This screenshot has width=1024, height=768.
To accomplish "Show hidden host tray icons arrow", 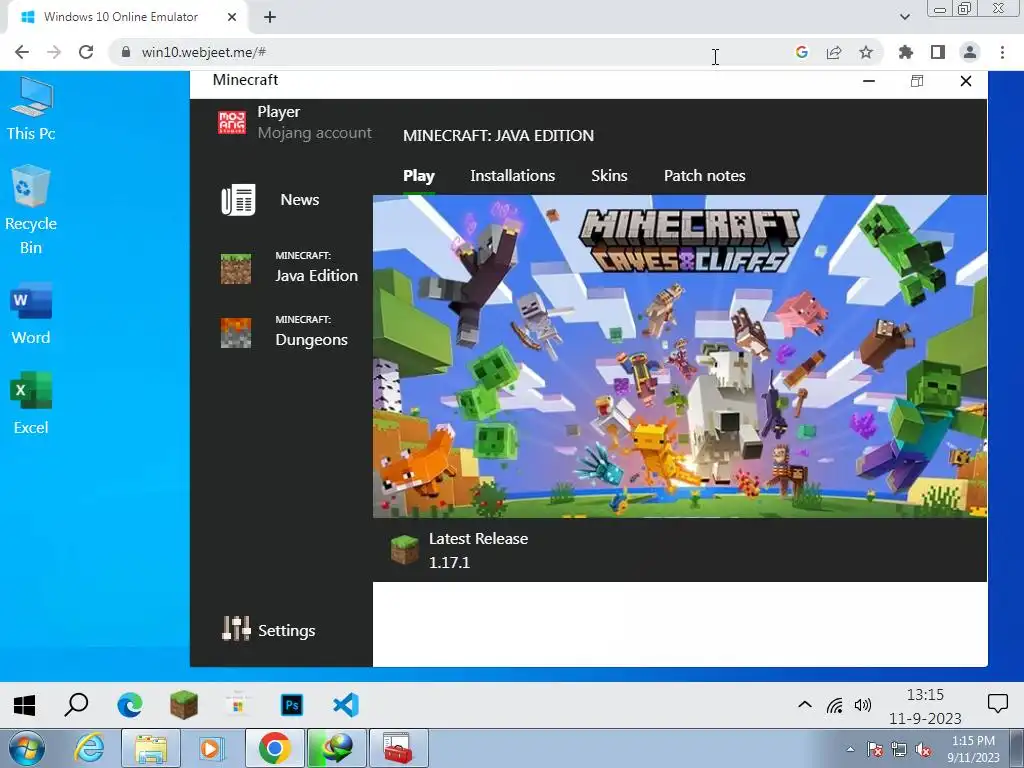I will pos(850,750).
